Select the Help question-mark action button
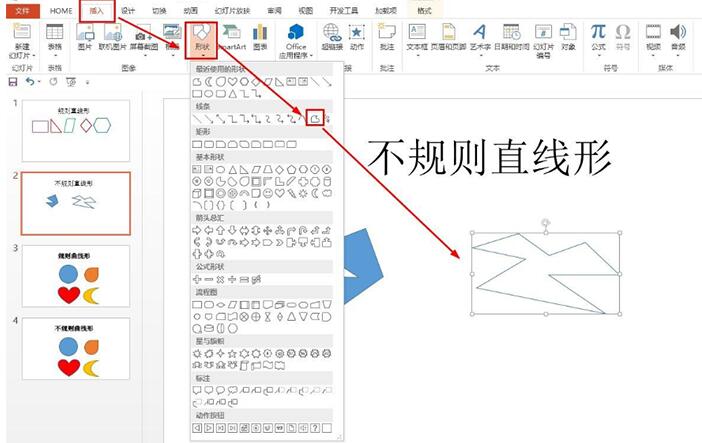This screenshot has height=443, width=702. [x=315, y=428]
